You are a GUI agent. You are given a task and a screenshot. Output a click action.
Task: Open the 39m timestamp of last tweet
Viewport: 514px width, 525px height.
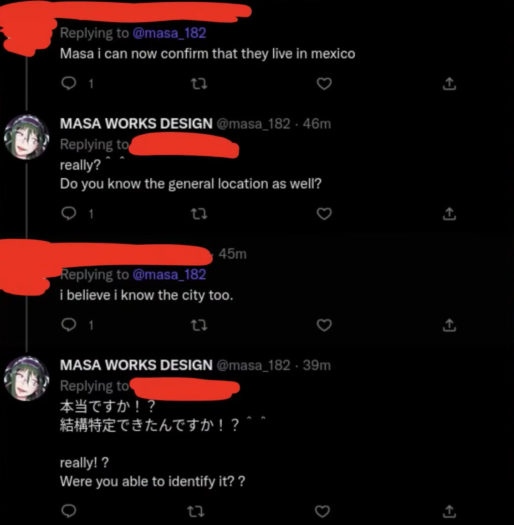[x=316, y=365]
